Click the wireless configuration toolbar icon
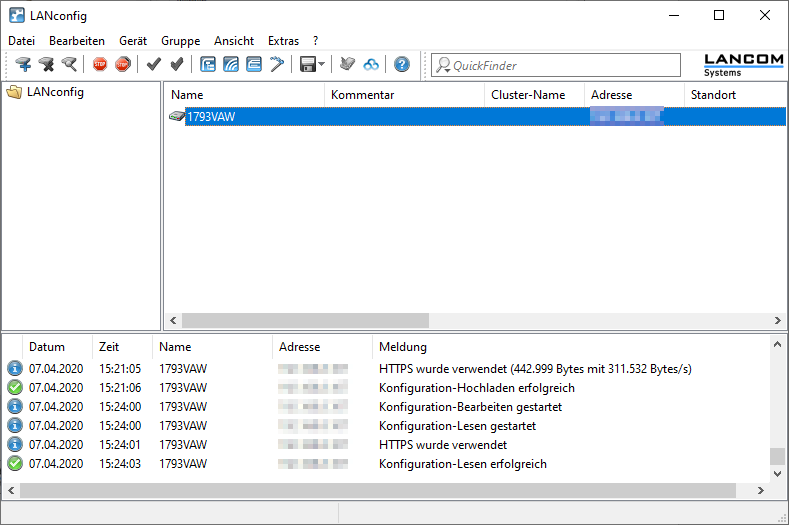This screenshot has width=789, height=525. pyautogui.click(x=231, y=64)
